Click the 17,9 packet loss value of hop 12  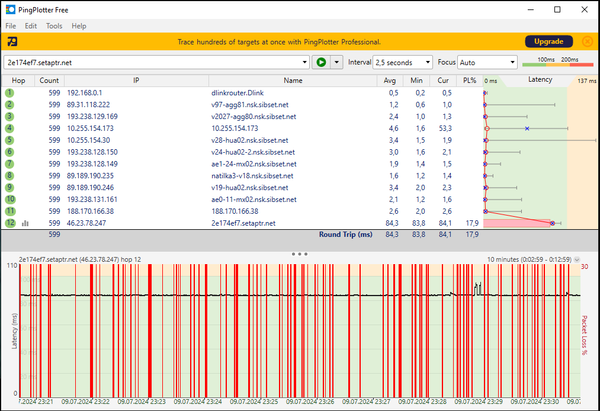pyautogui.click(x=472, y=223)
